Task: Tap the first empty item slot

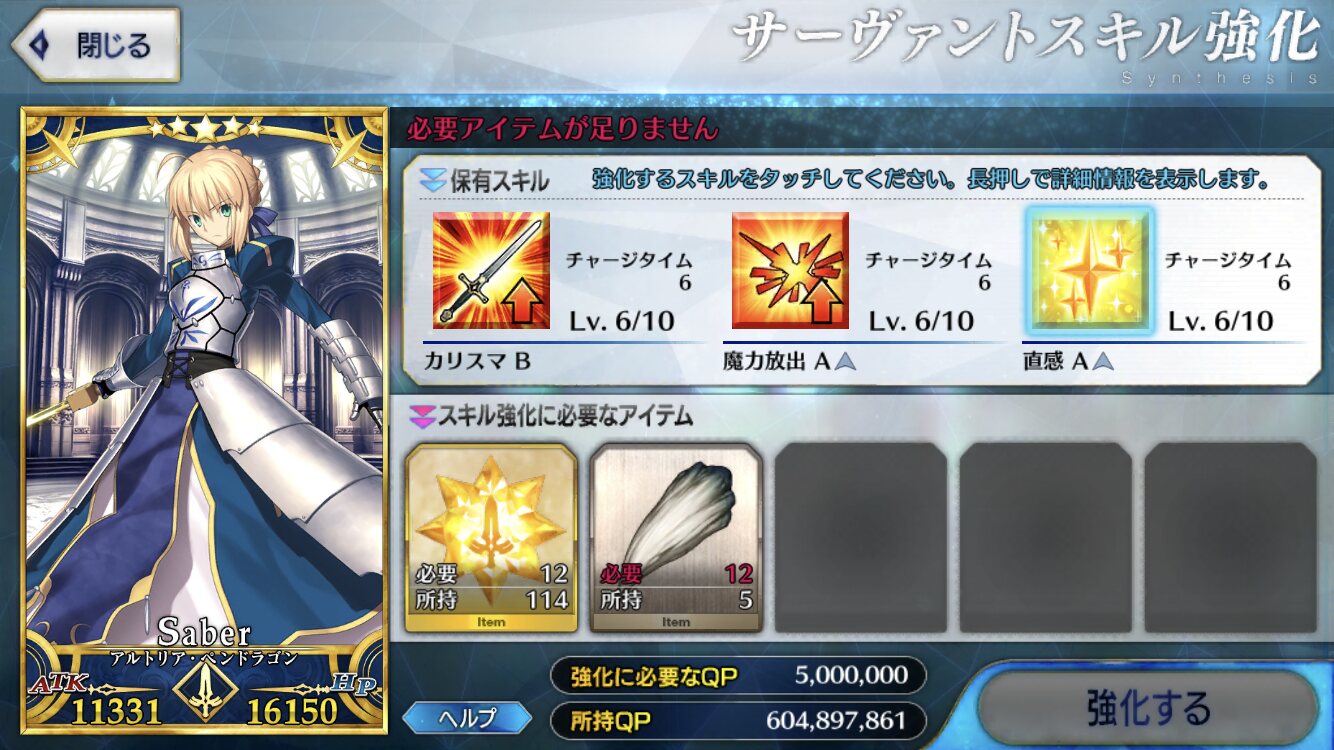Action: (861, 537)
